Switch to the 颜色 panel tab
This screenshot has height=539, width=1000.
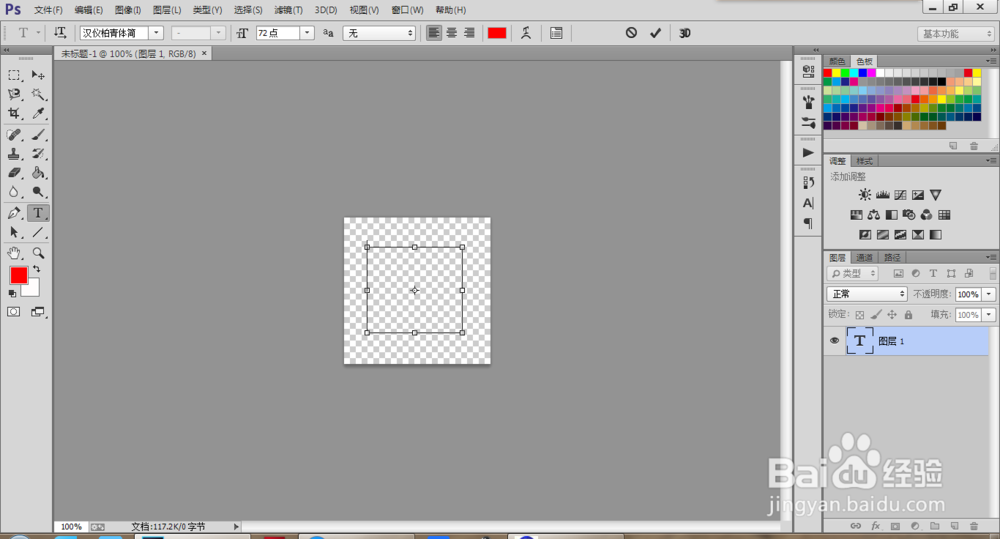(x=837, y=61)
